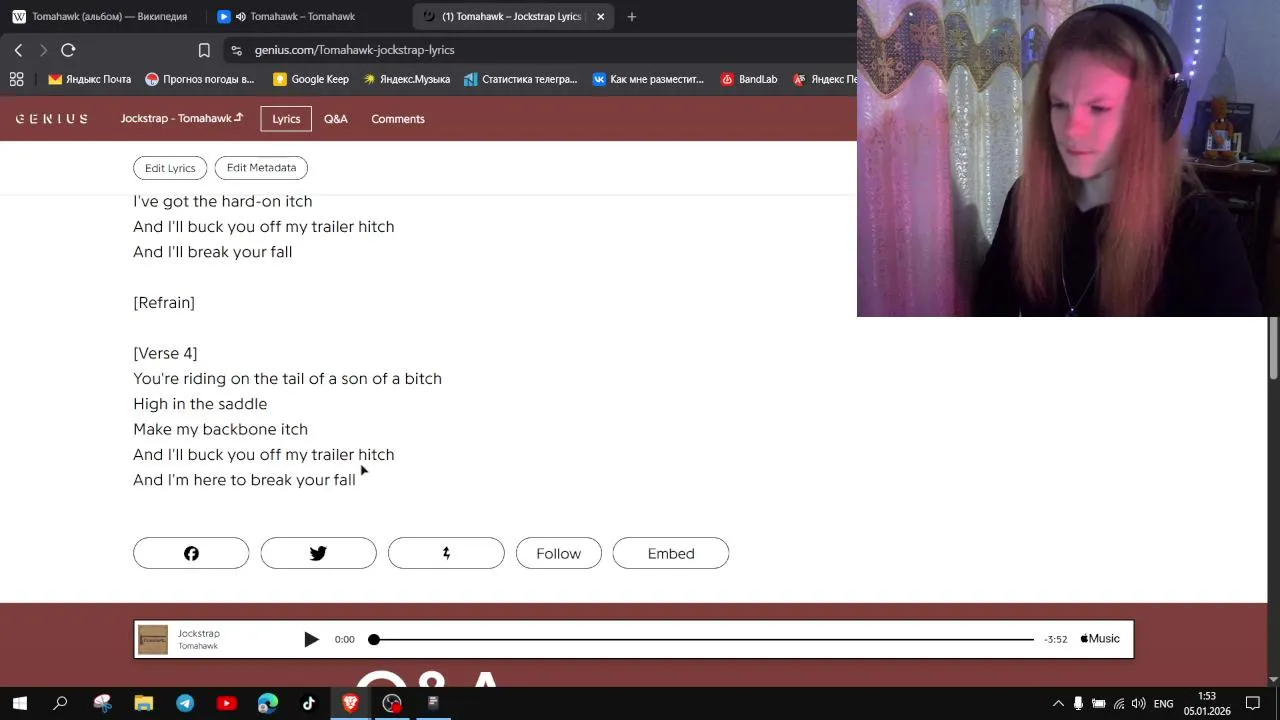Screen dimensions: 1280x720
Task: Open the Windows notification center
Action: (x=1253, y=703)
